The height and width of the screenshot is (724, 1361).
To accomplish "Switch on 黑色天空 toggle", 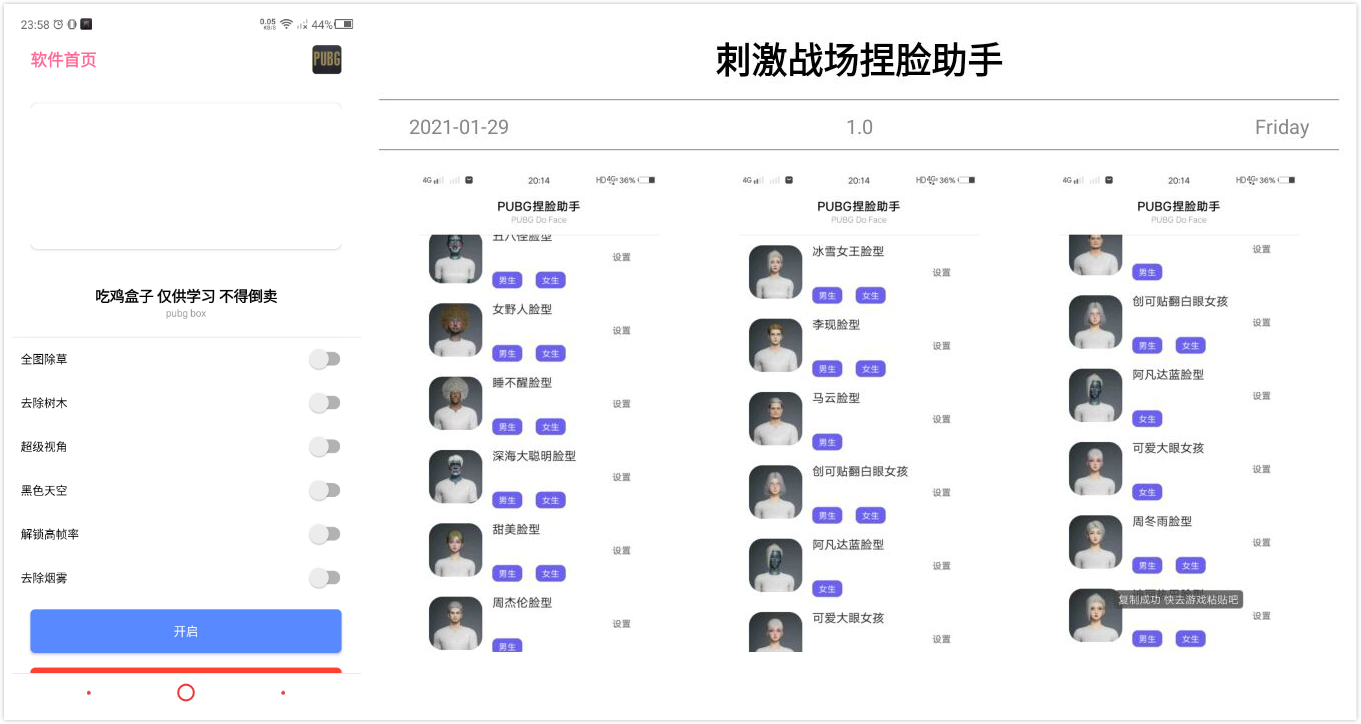I will click(324, 491).
